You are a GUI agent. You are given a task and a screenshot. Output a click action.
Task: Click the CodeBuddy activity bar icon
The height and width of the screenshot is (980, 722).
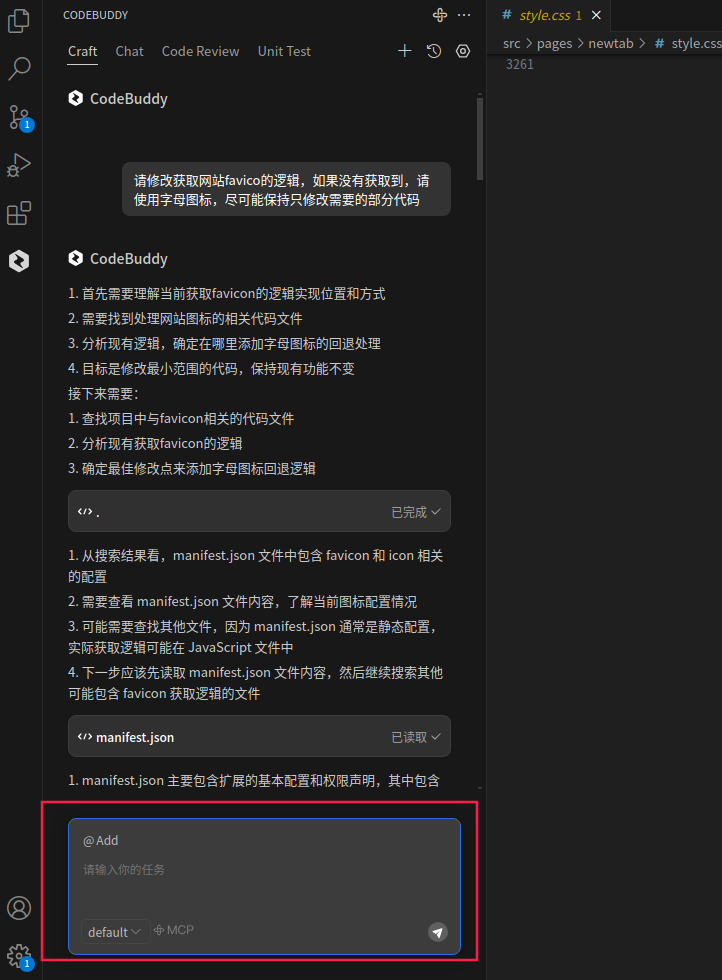click(x=19, y=261)
